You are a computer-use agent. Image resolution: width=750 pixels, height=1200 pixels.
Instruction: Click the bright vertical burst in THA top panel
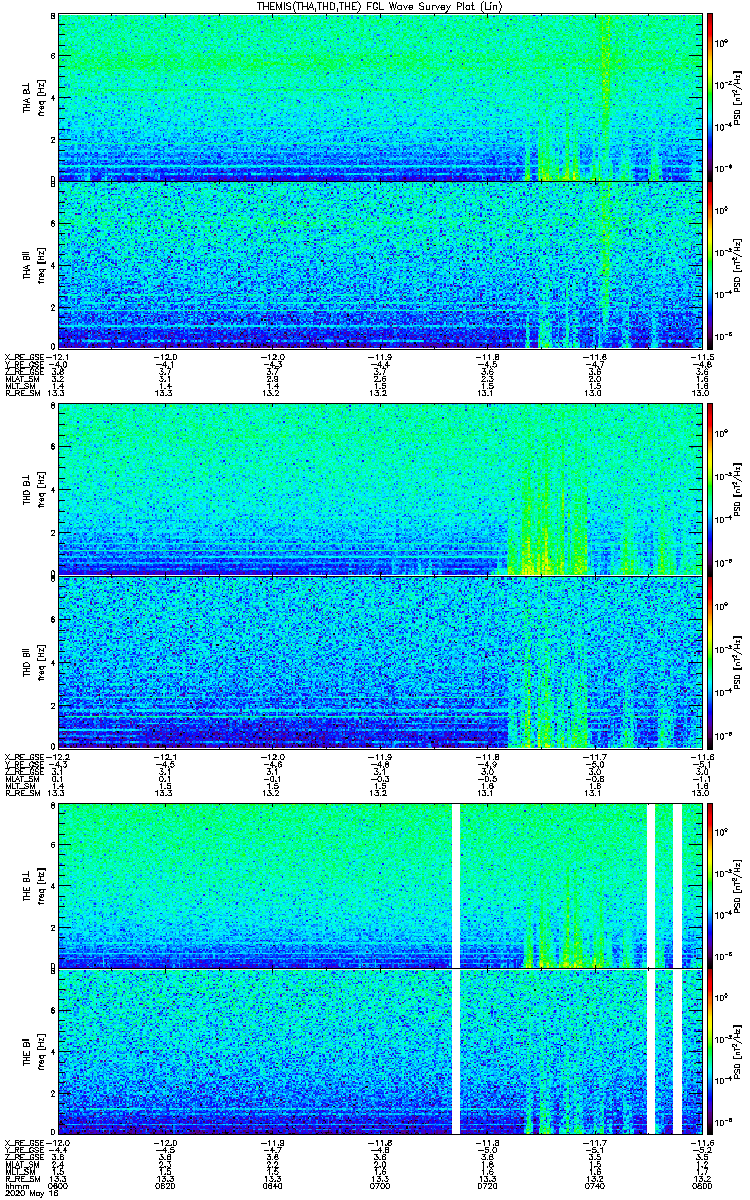point(606,98)
